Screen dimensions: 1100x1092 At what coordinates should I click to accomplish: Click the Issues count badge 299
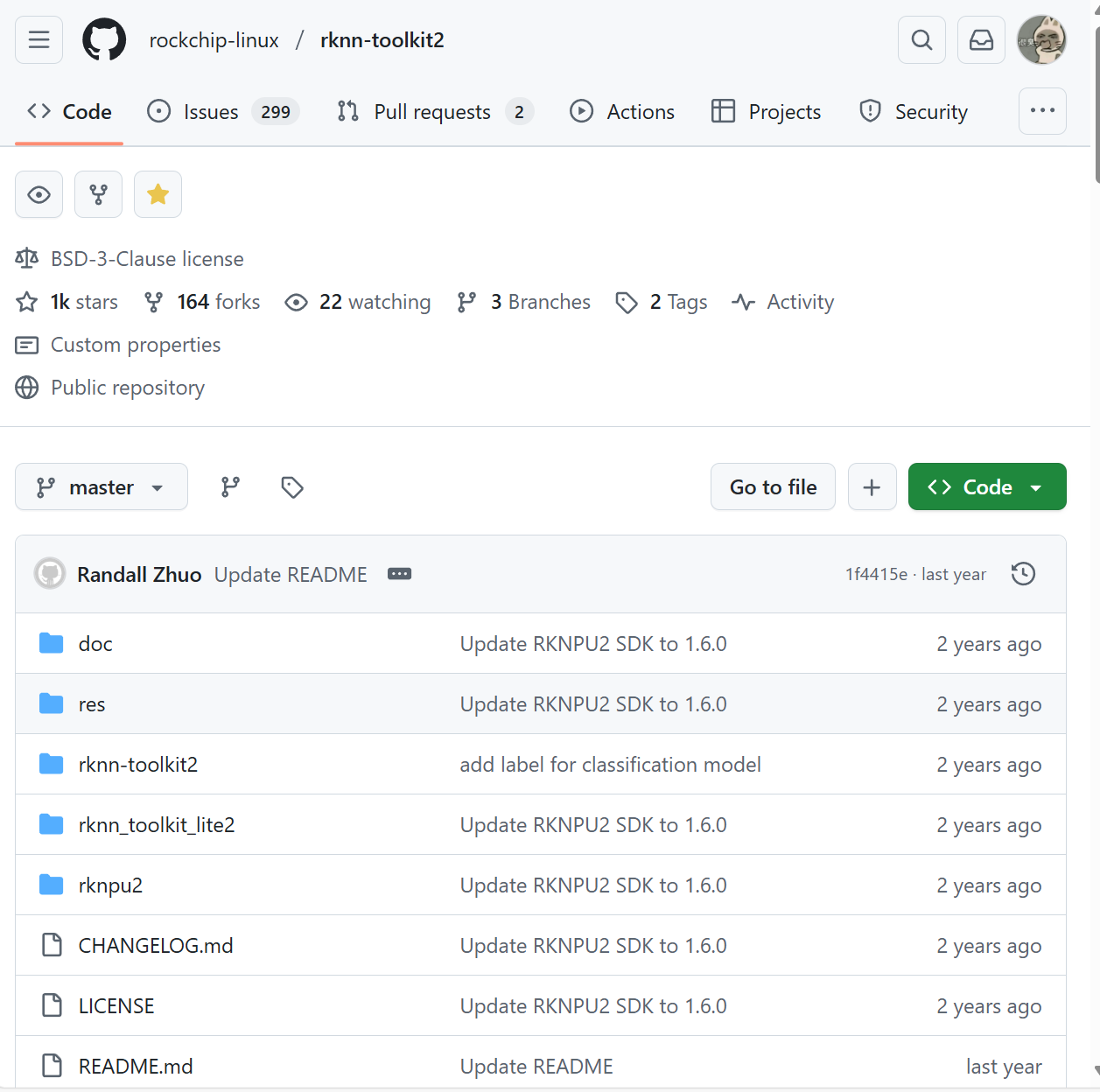[276, 112]
